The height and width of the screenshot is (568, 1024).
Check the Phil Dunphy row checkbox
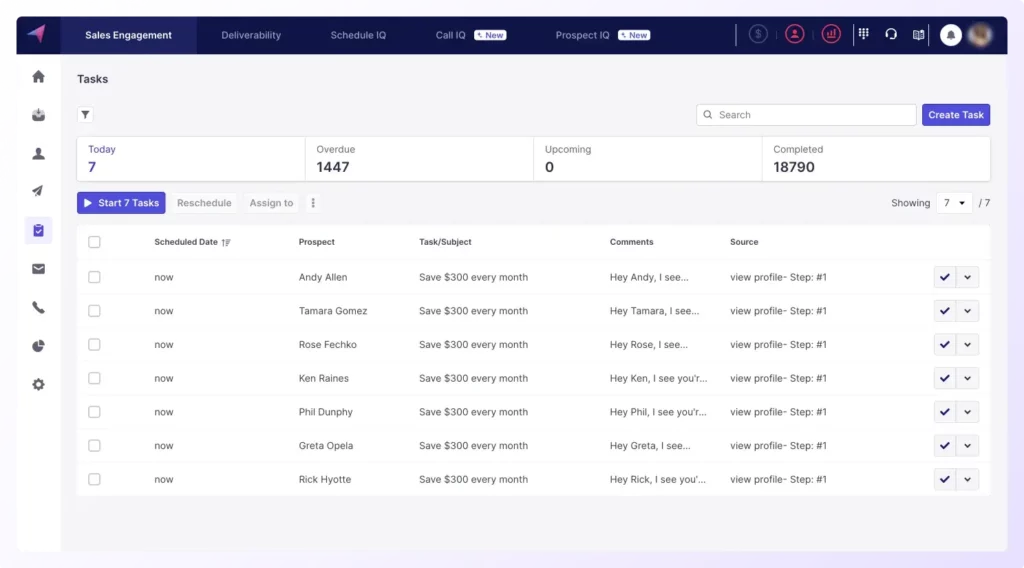(x=94, y=412)
